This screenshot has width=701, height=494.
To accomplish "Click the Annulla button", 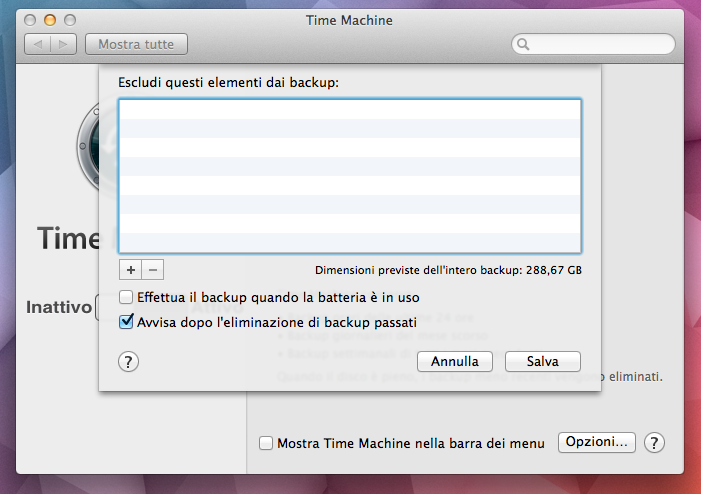I will pos(455,361).
